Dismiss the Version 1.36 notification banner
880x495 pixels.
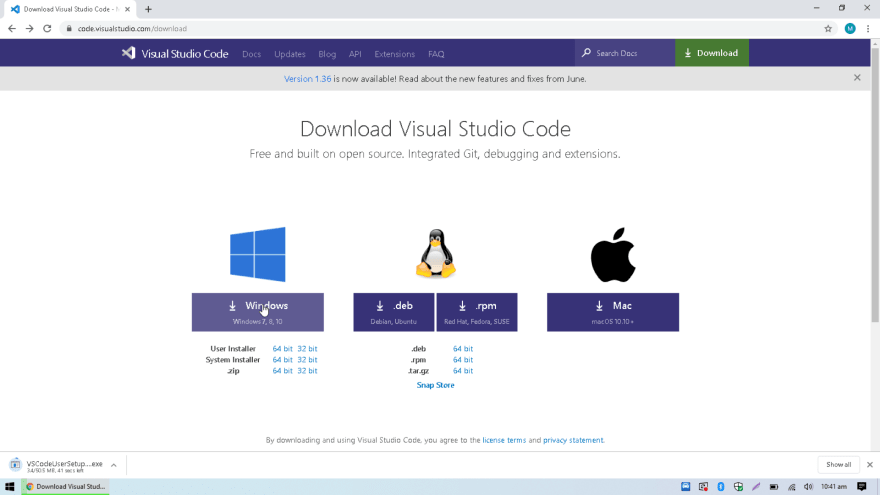(857, 78)
